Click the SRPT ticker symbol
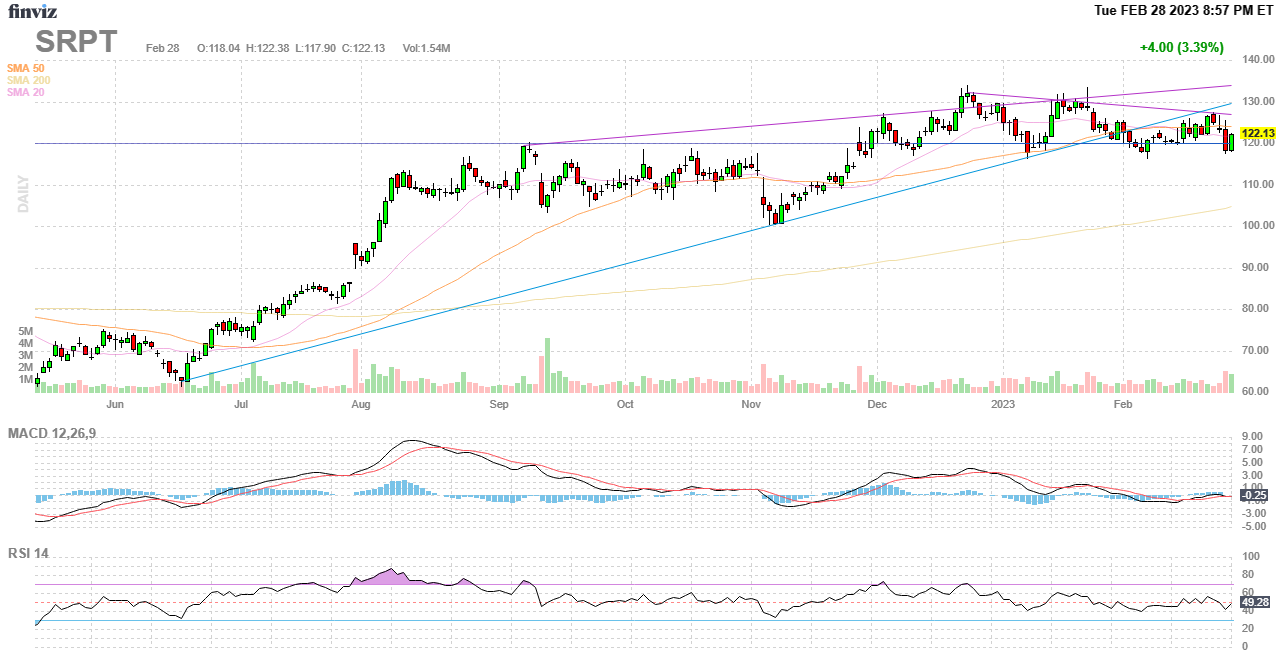Viewport: 1282px width, 662px height. tap(76, 42)
